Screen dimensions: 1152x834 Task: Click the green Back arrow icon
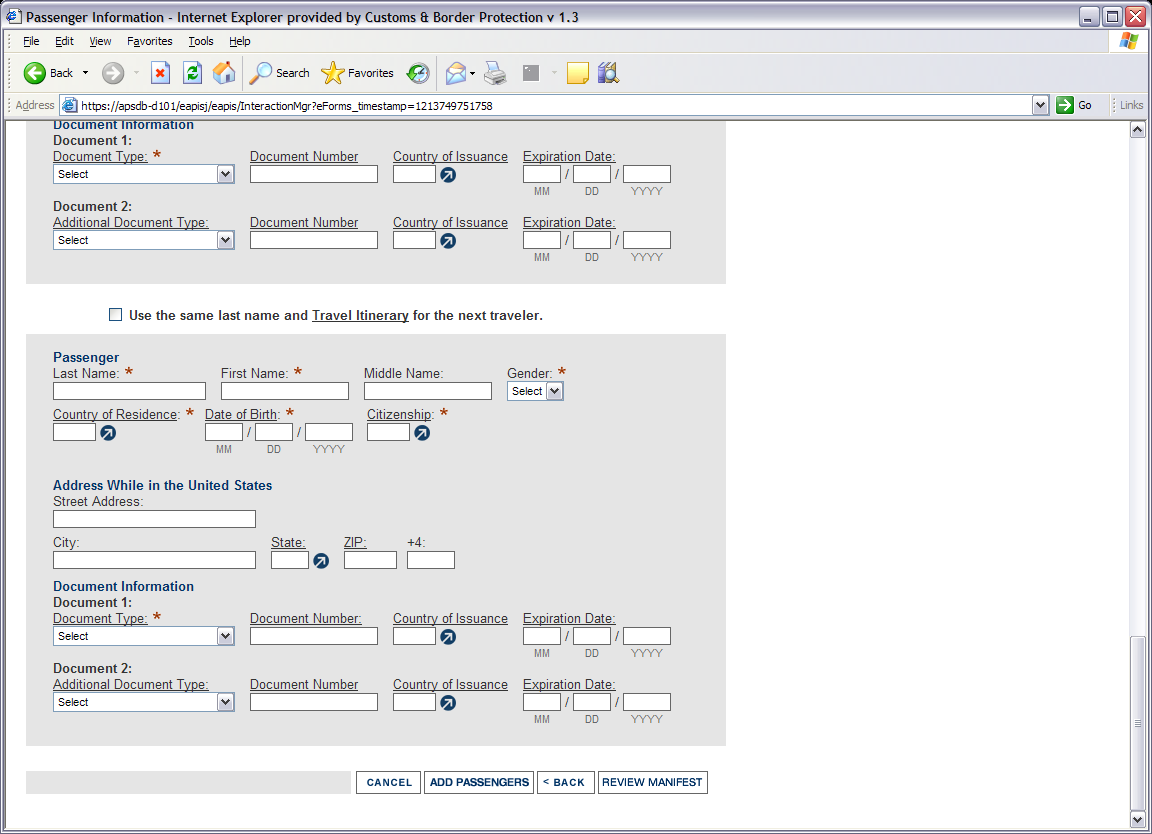click(x=35, y=73)
